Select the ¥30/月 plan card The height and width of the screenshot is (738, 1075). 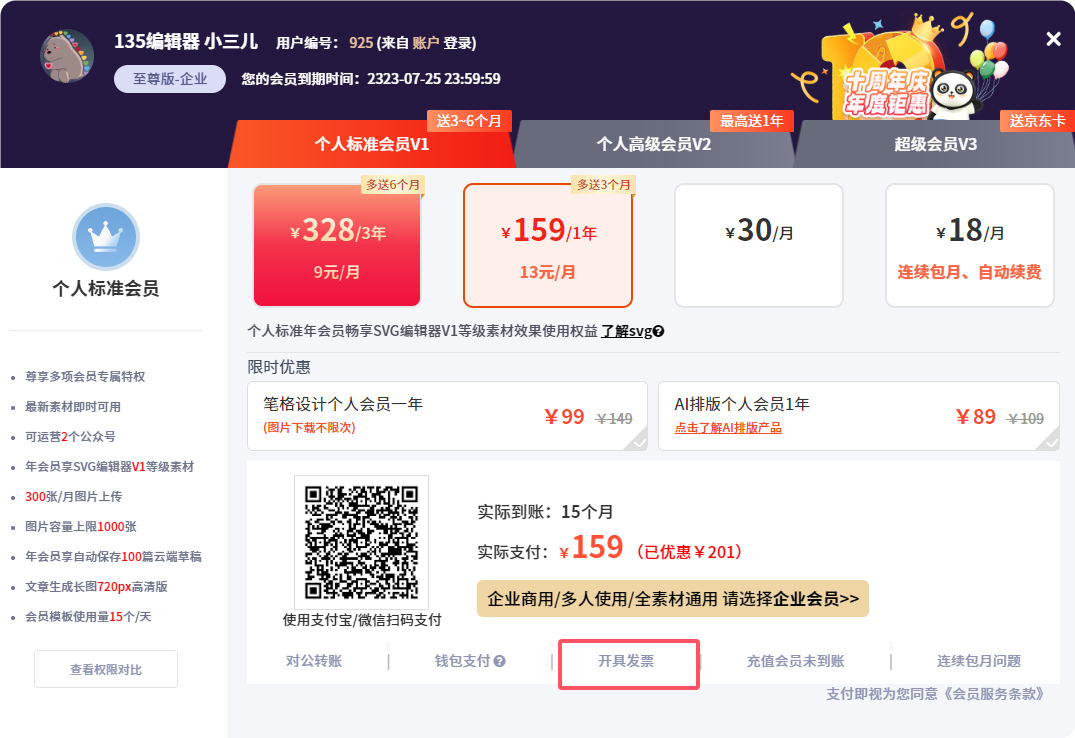759,246
